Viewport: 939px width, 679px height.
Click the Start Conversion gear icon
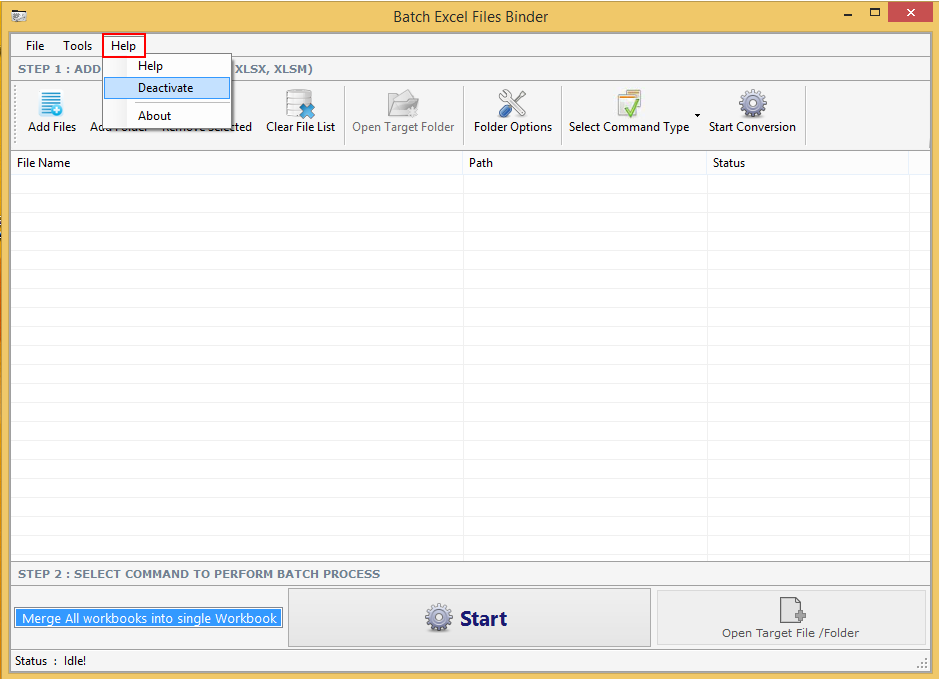[752, 104]
